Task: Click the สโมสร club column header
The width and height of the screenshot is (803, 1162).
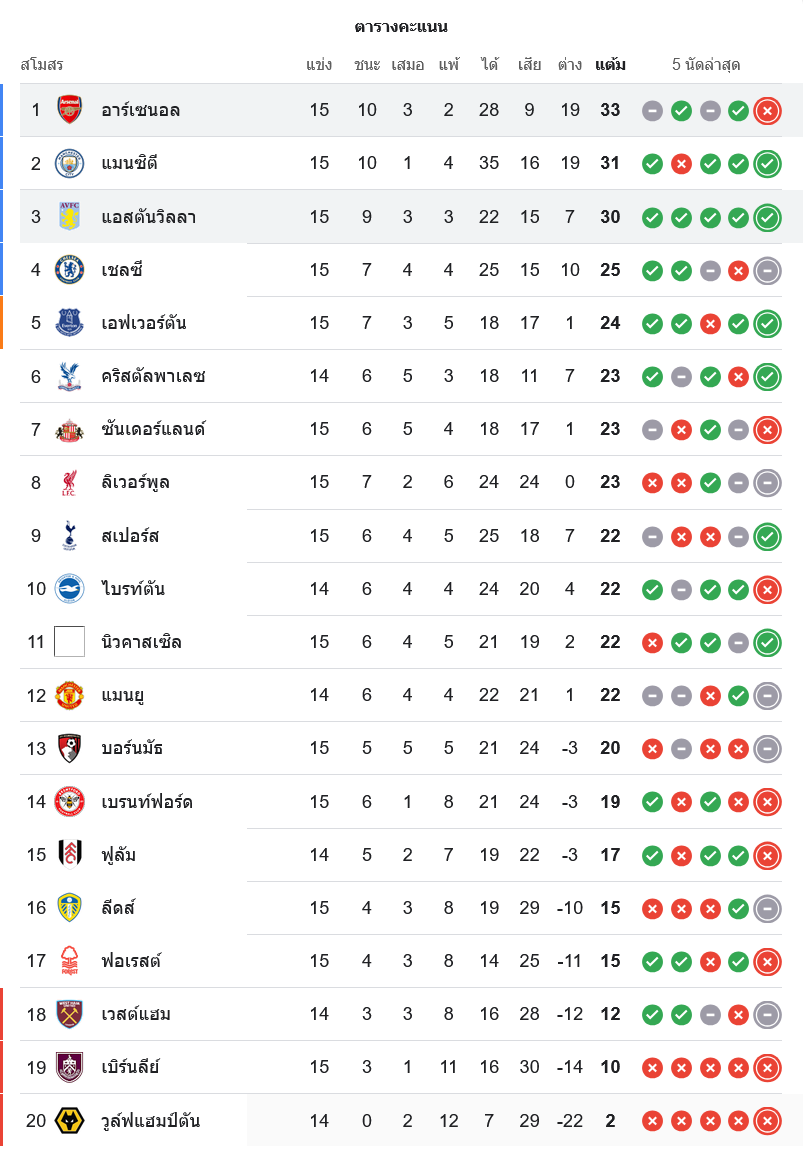Action: [42, 65]
